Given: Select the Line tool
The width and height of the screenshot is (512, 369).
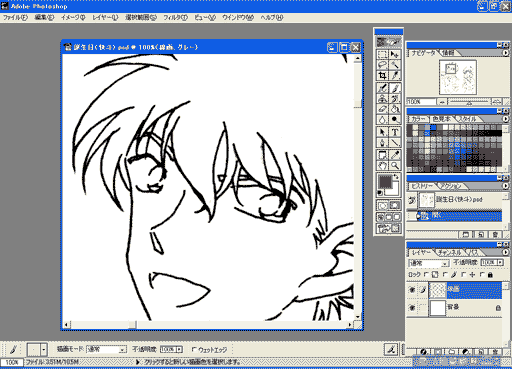Looking at the screenshot, I should pyautogui.click(x=395, y=143).
